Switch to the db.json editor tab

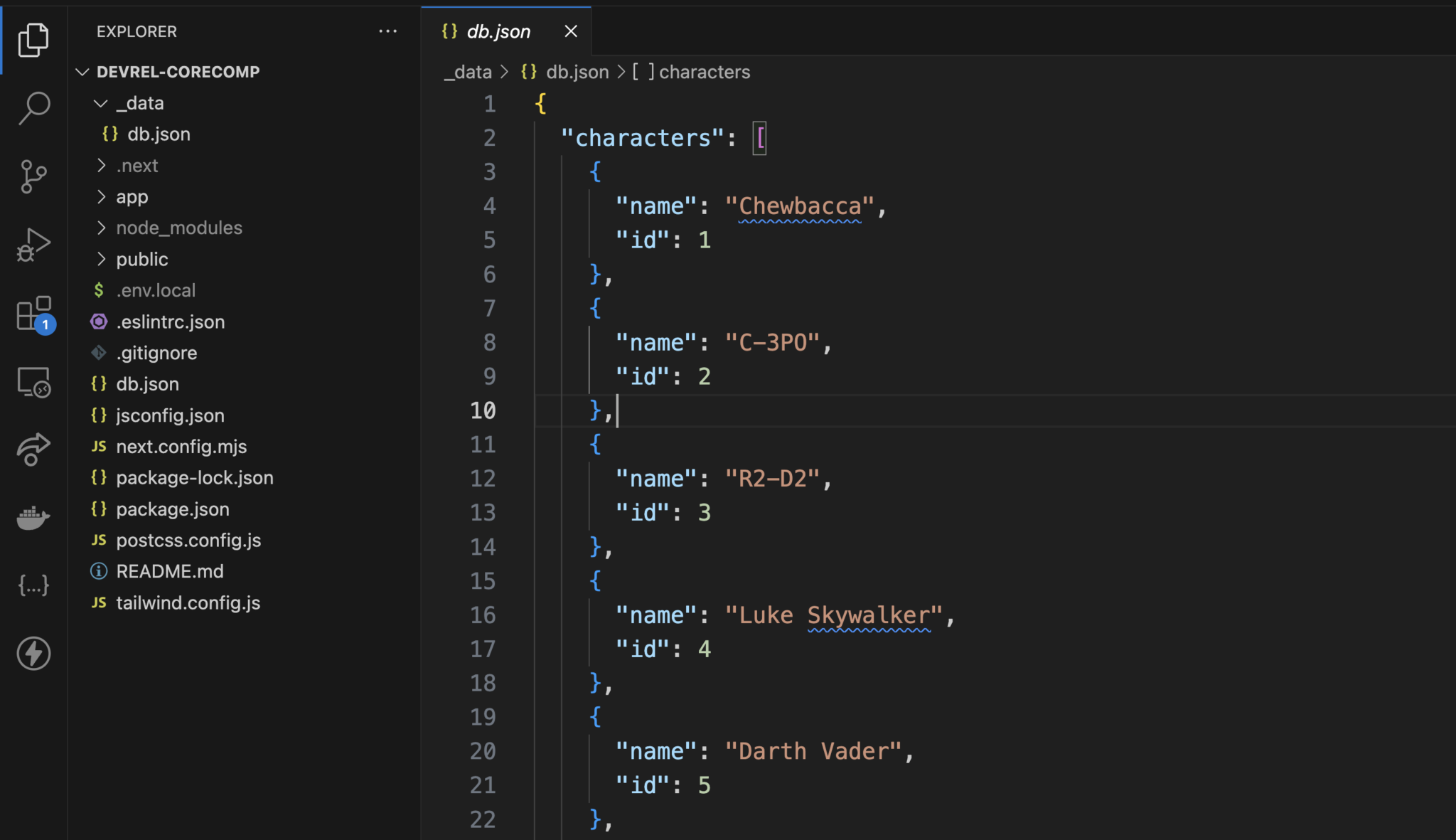click(x=498, y=31)
